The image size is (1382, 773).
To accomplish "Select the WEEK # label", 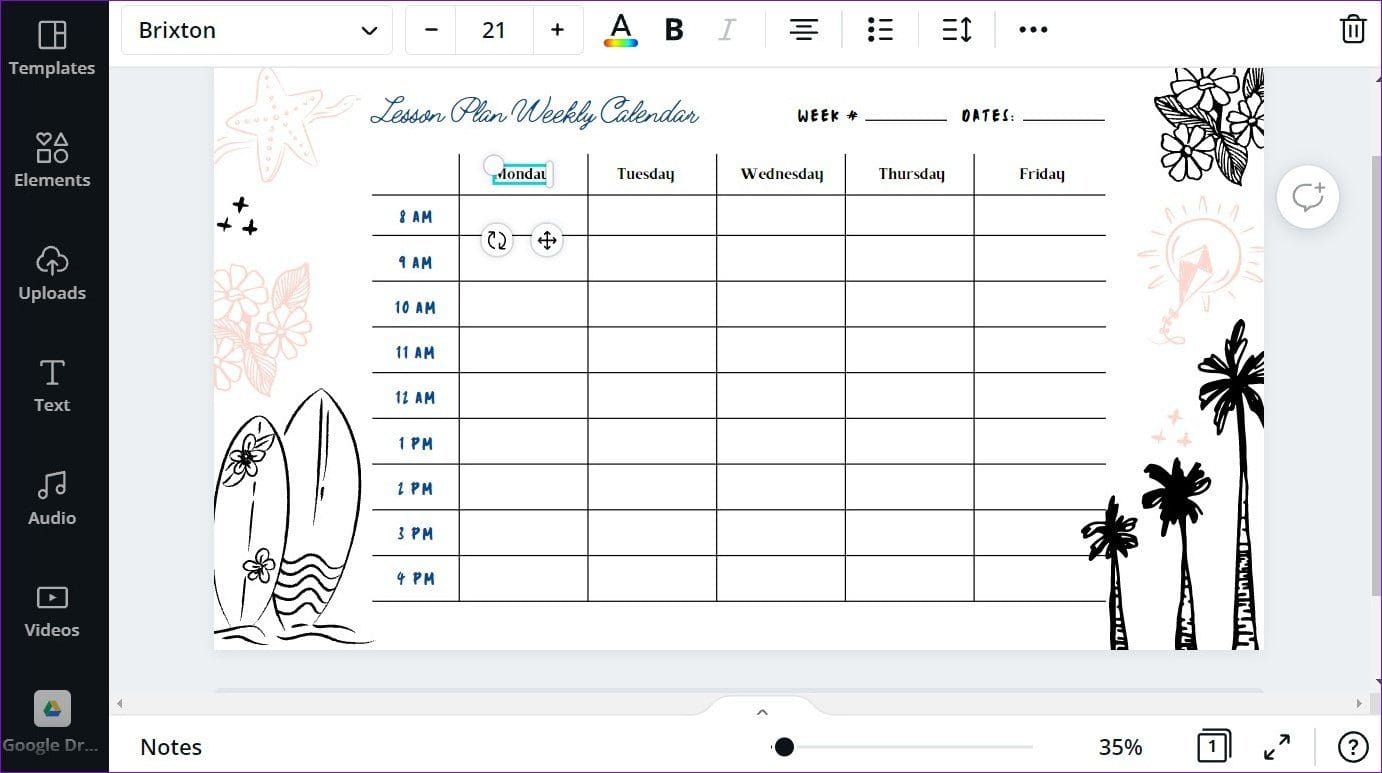I will [x=827, y=116].
